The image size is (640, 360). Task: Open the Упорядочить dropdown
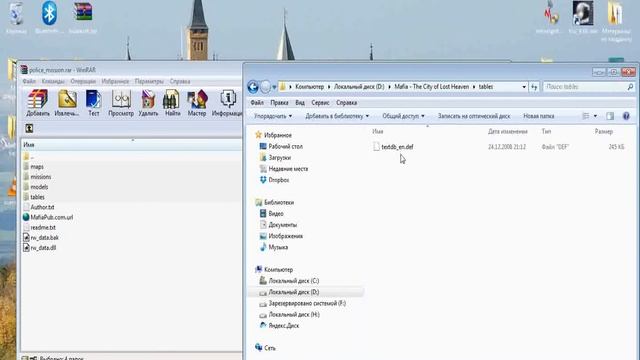(x=273, y=116)
